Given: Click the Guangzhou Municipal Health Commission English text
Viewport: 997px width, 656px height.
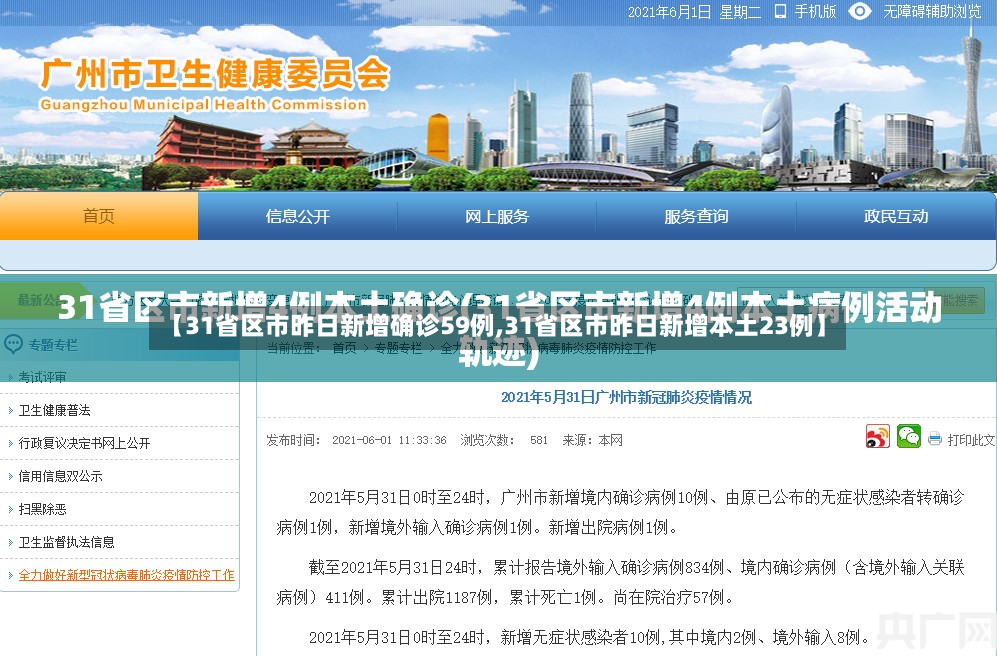Looking at the screenshot, I should click(203, 105).
